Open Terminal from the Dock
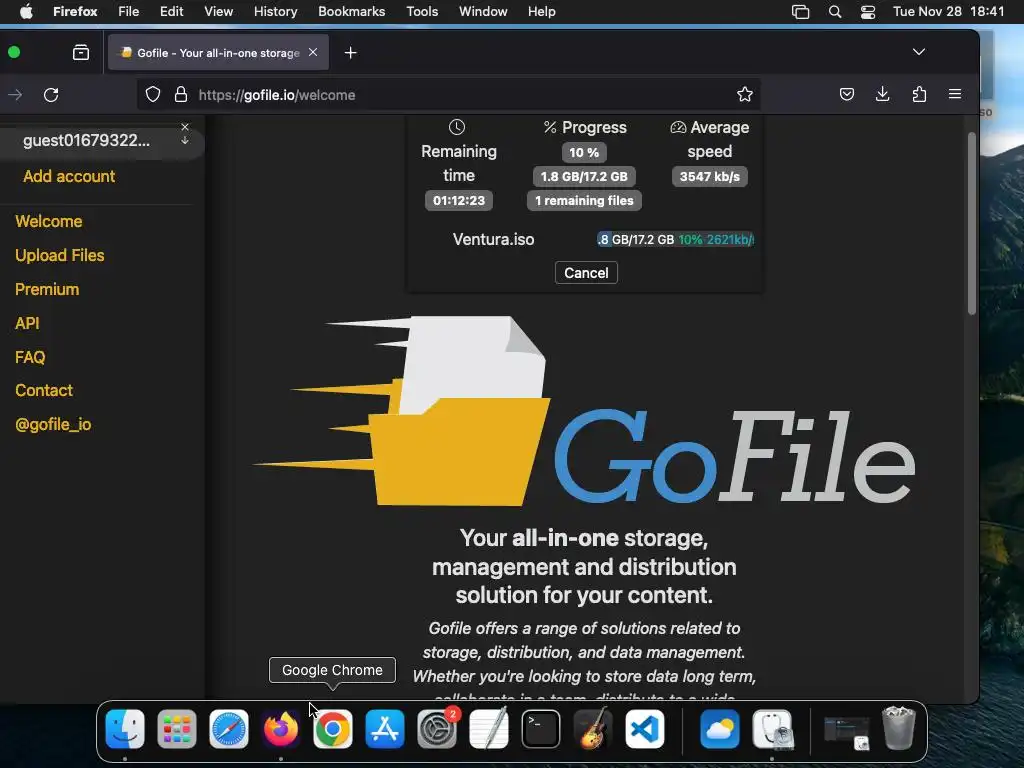The height and width of the screenshot is (768, 1024). coord(541,729)
